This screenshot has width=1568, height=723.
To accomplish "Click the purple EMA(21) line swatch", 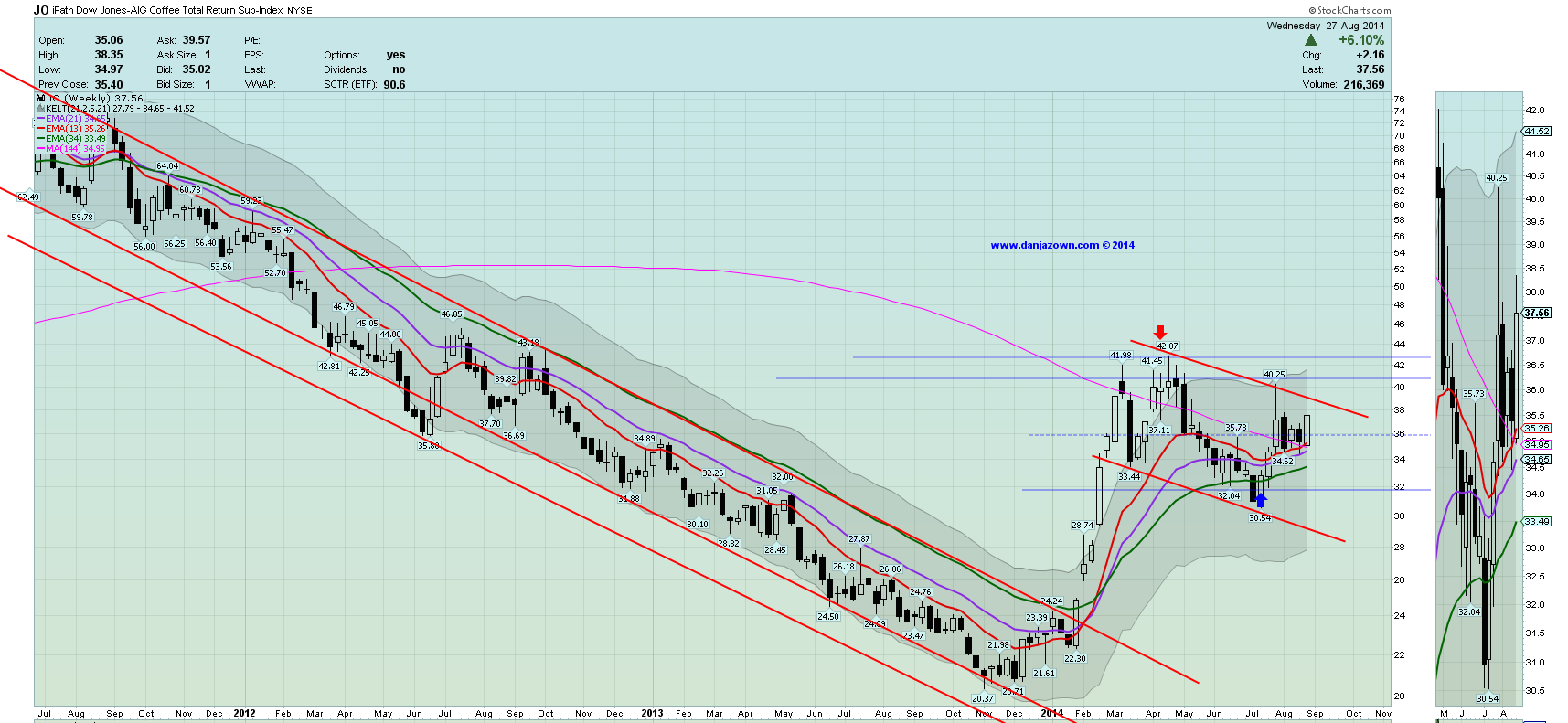I will pos(41,119).
